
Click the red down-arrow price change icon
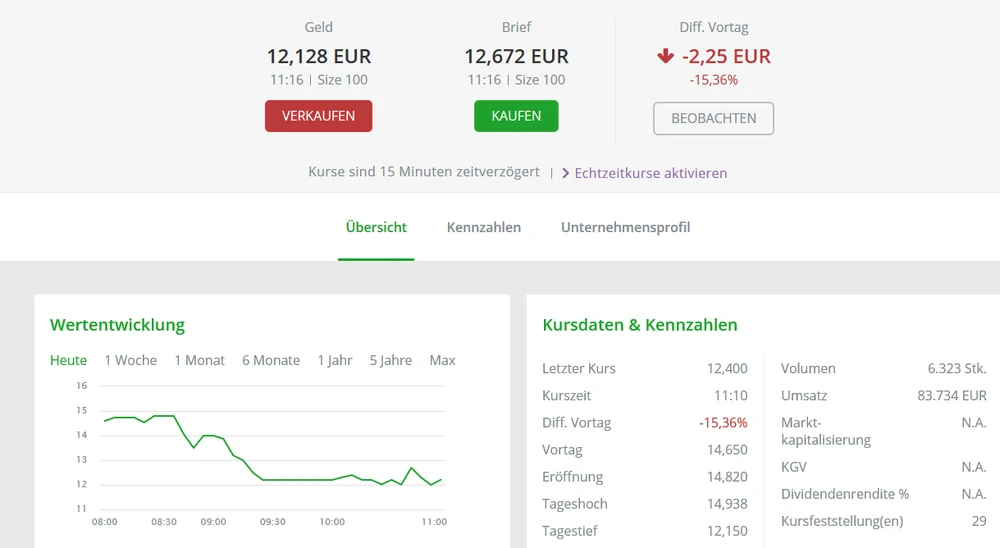click(x=666, y=57)
